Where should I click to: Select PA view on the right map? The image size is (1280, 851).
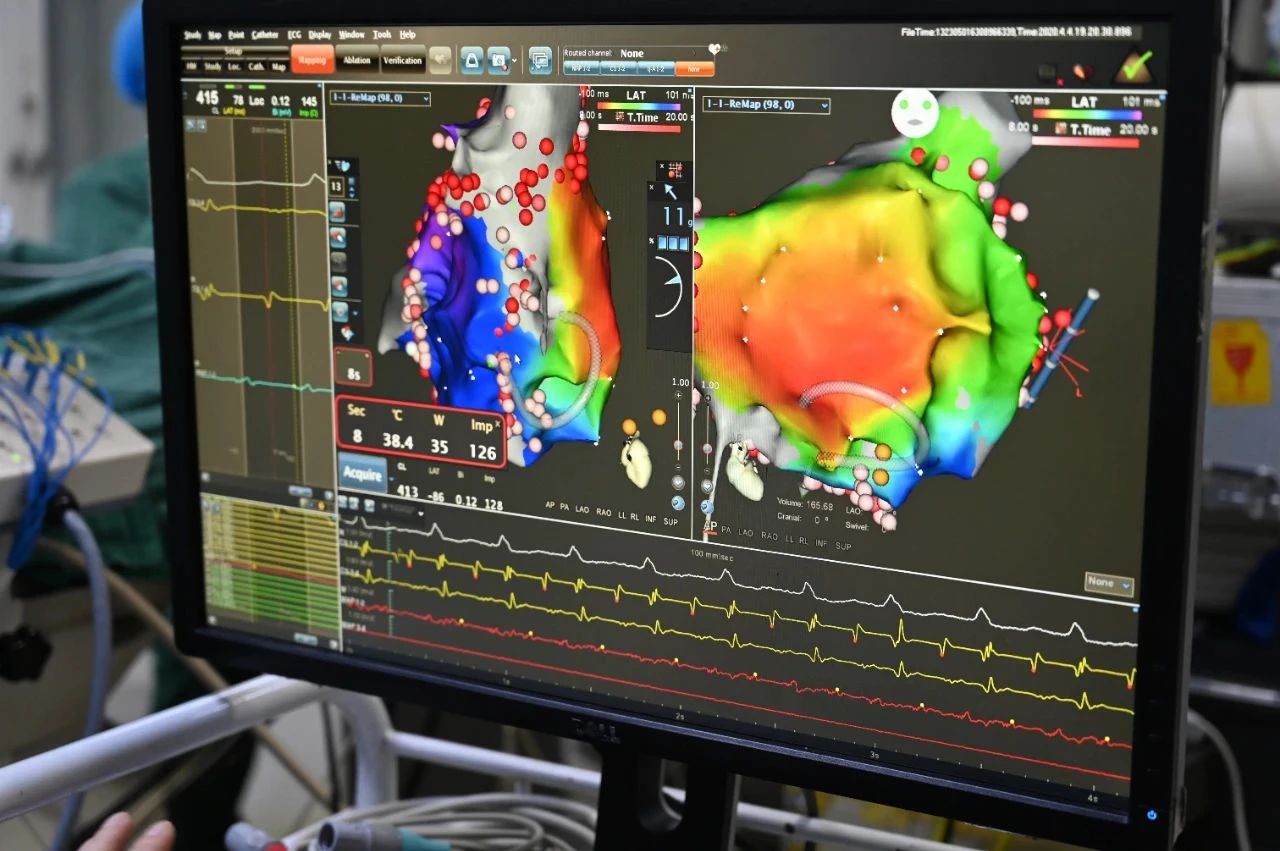tap(726, 531)
